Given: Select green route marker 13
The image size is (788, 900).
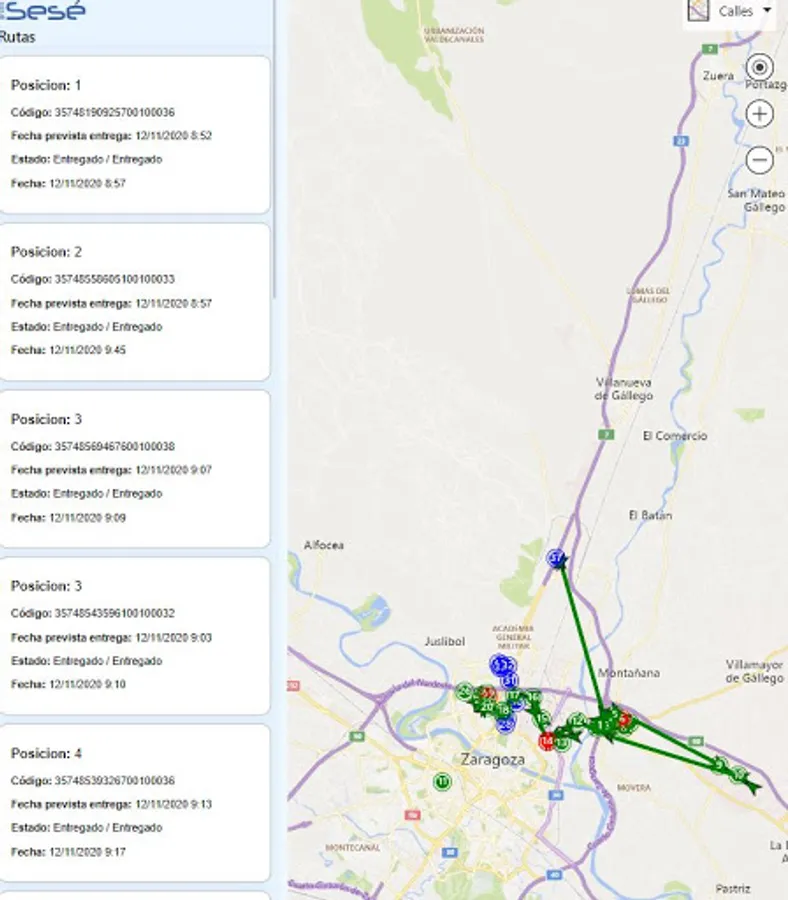Looking at the screenshot, I should pos(562,743).
